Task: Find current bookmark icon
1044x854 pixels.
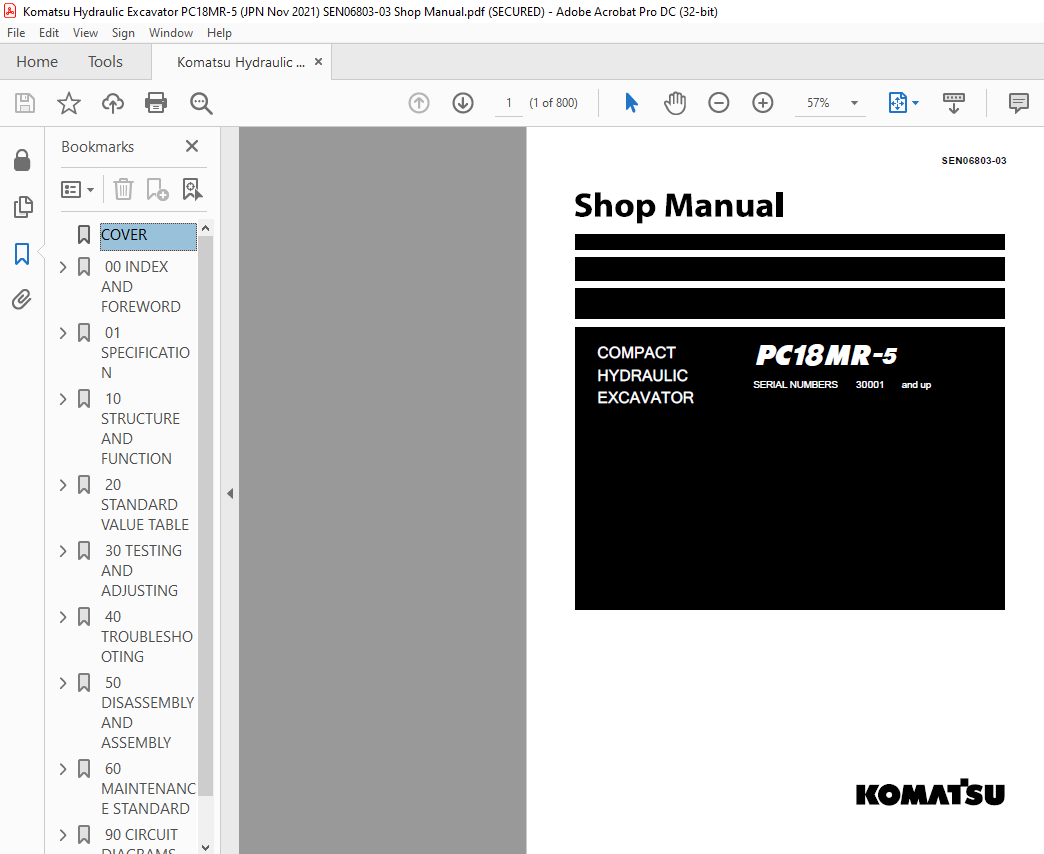Action: click(x=192, y=189)
